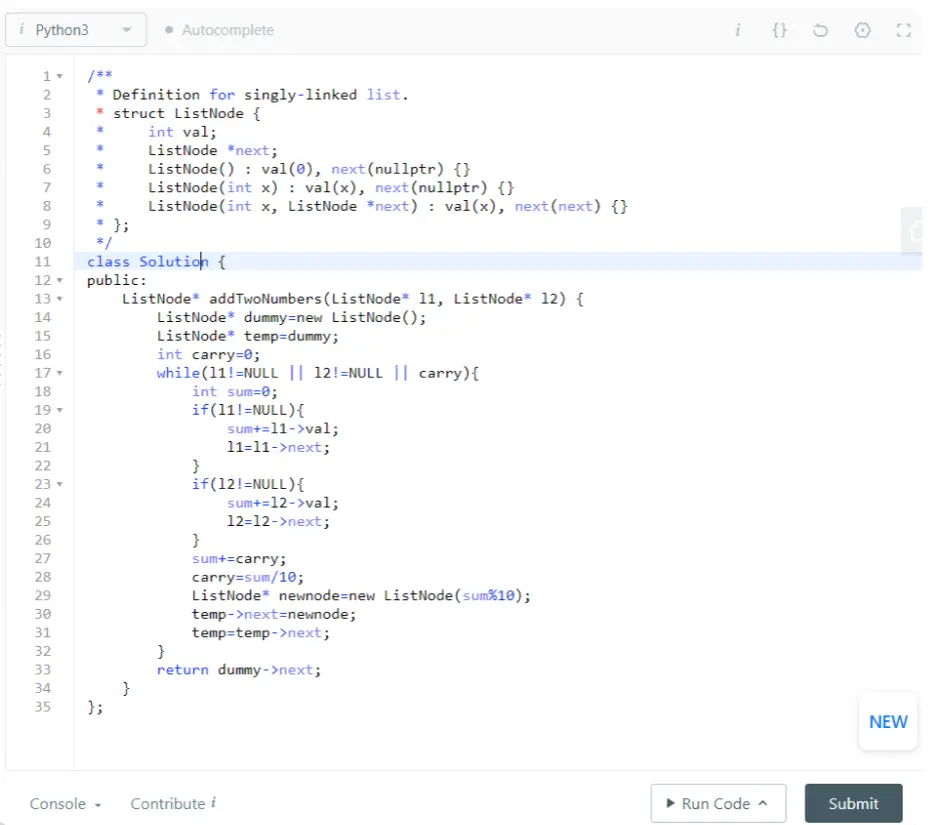This screenshot has width=936, height=825.
Task: Toggle the Autocomplete indicator
Action: pyautogui.click(x=220, y=30)
